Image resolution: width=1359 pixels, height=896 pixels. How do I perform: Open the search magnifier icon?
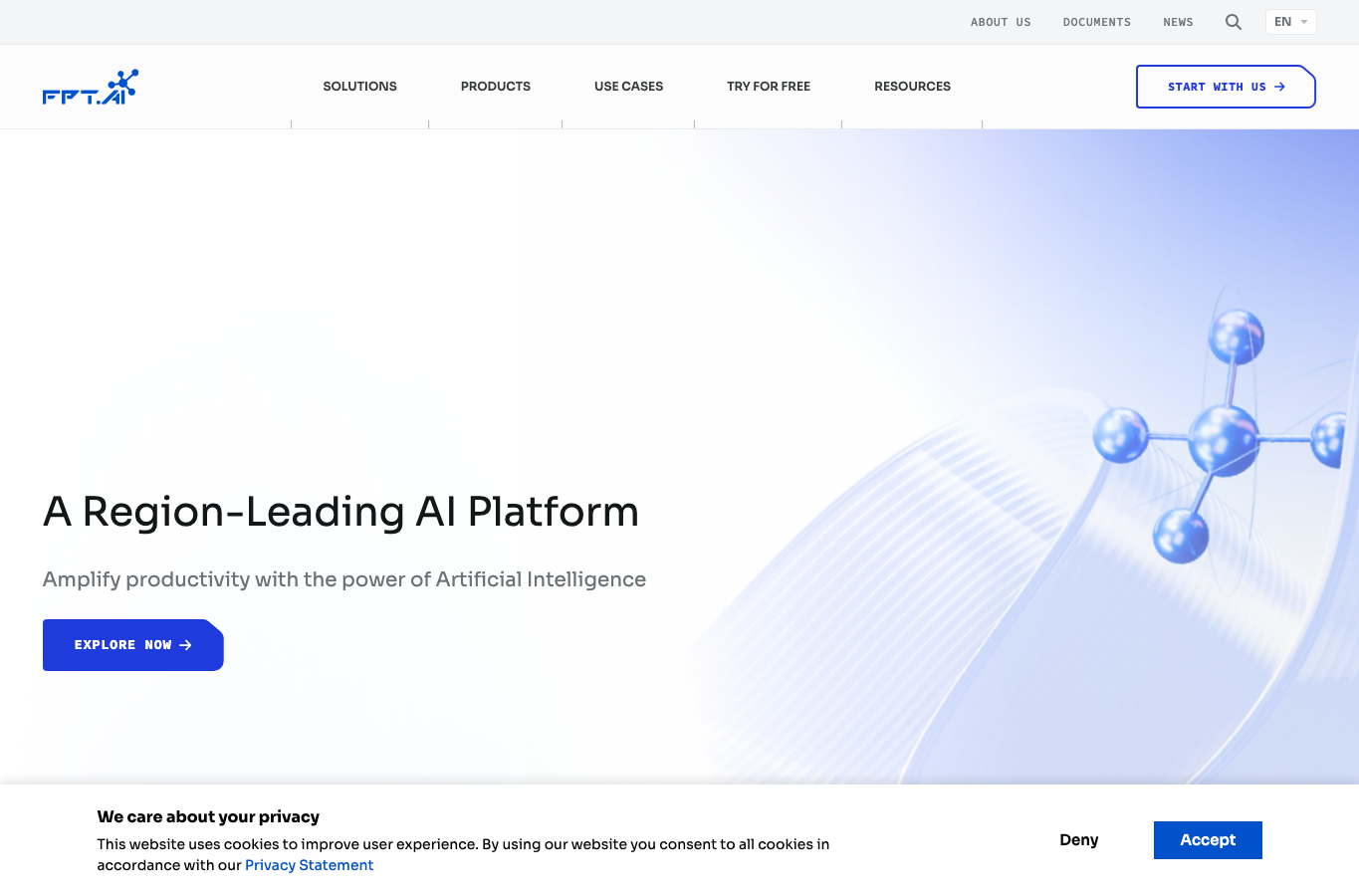[1233, 22]
